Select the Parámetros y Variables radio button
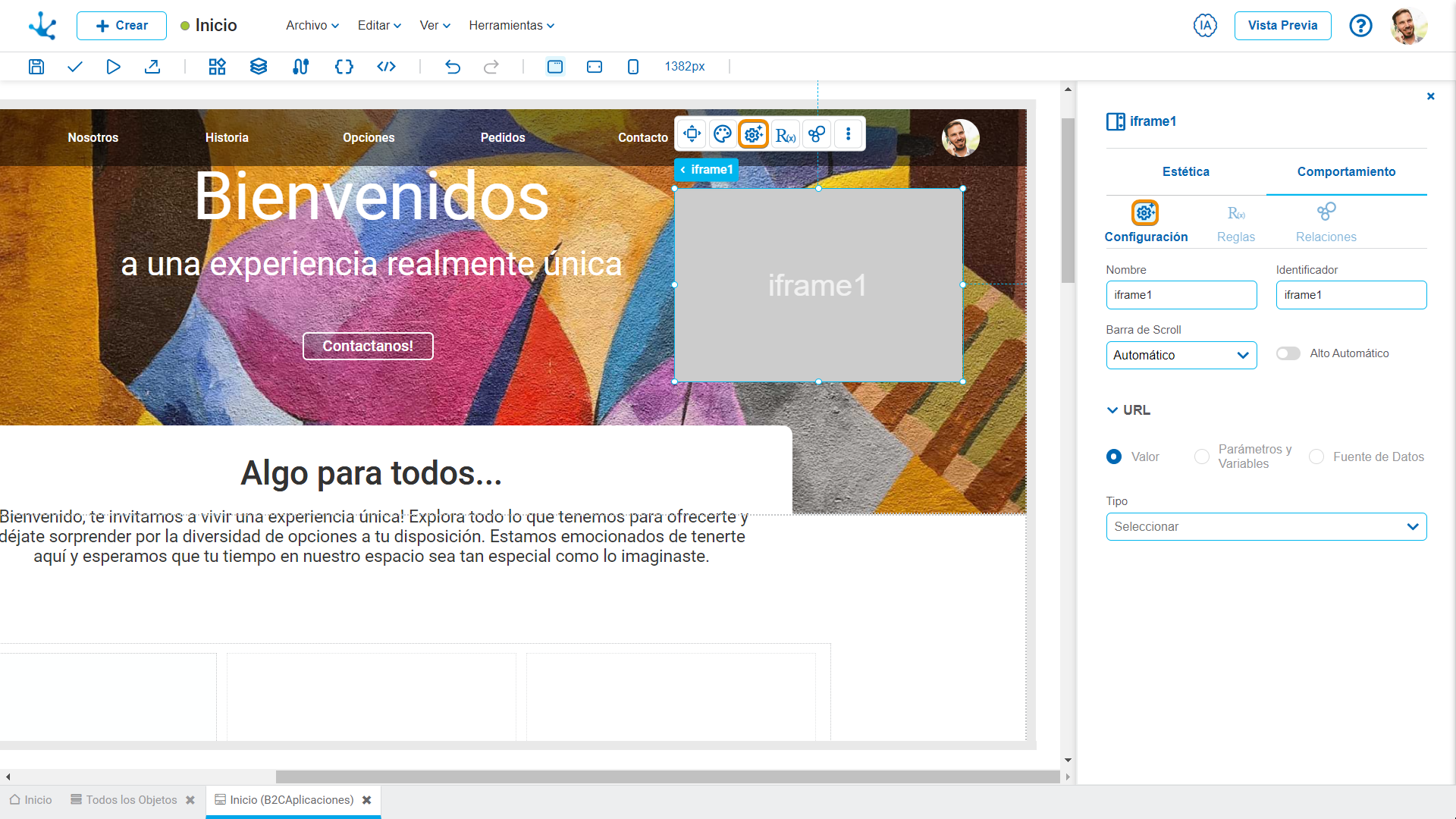The image size is (1456, 819). [x=1200, y=458]
